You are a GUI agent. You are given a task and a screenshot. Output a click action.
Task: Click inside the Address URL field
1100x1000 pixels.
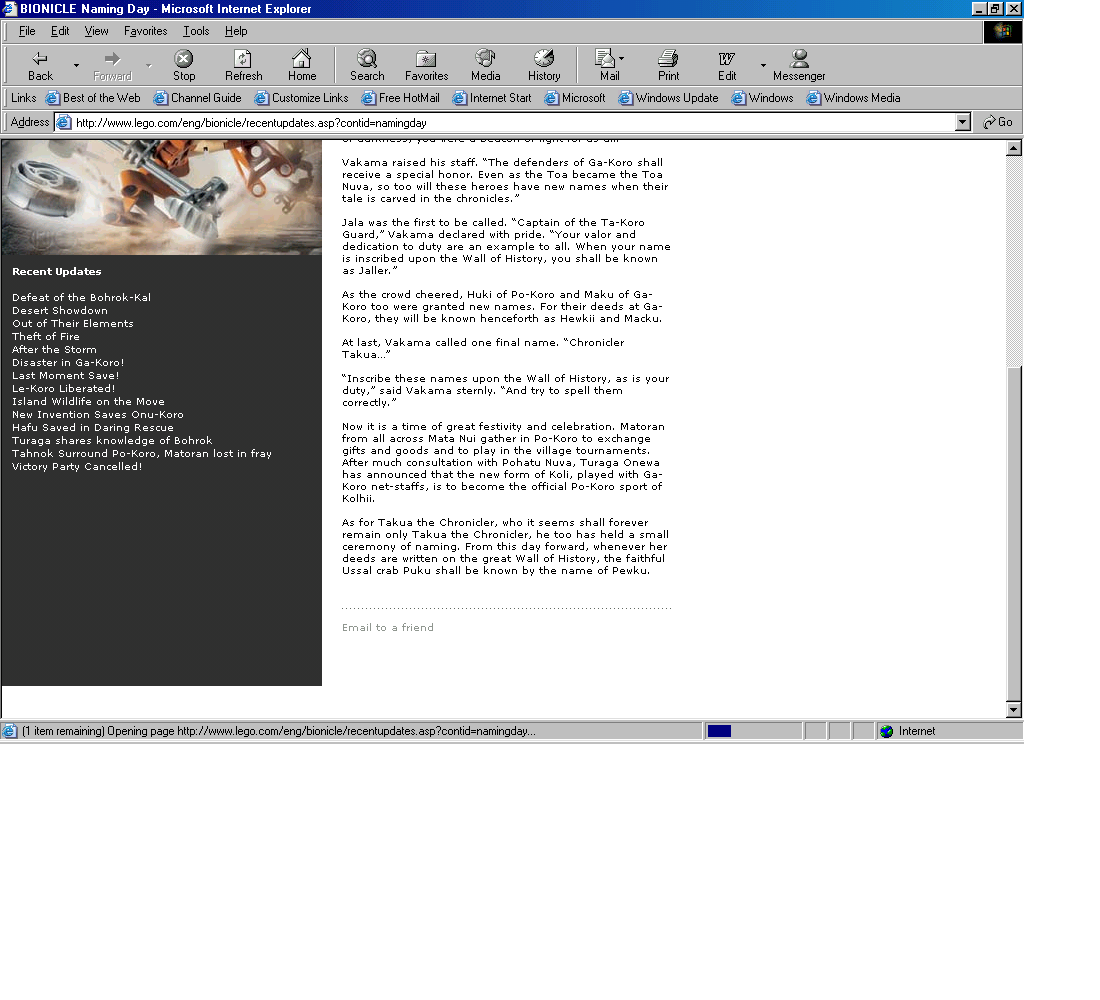[514, 123]
